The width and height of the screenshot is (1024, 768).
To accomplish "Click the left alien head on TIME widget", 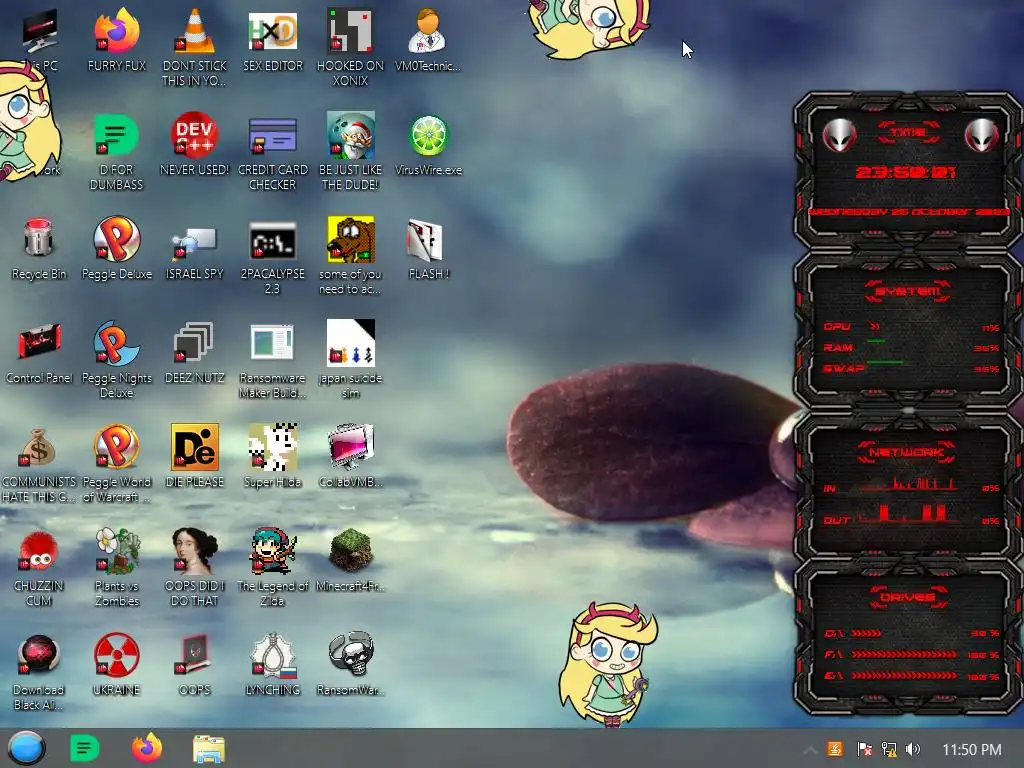I will 839,135.
